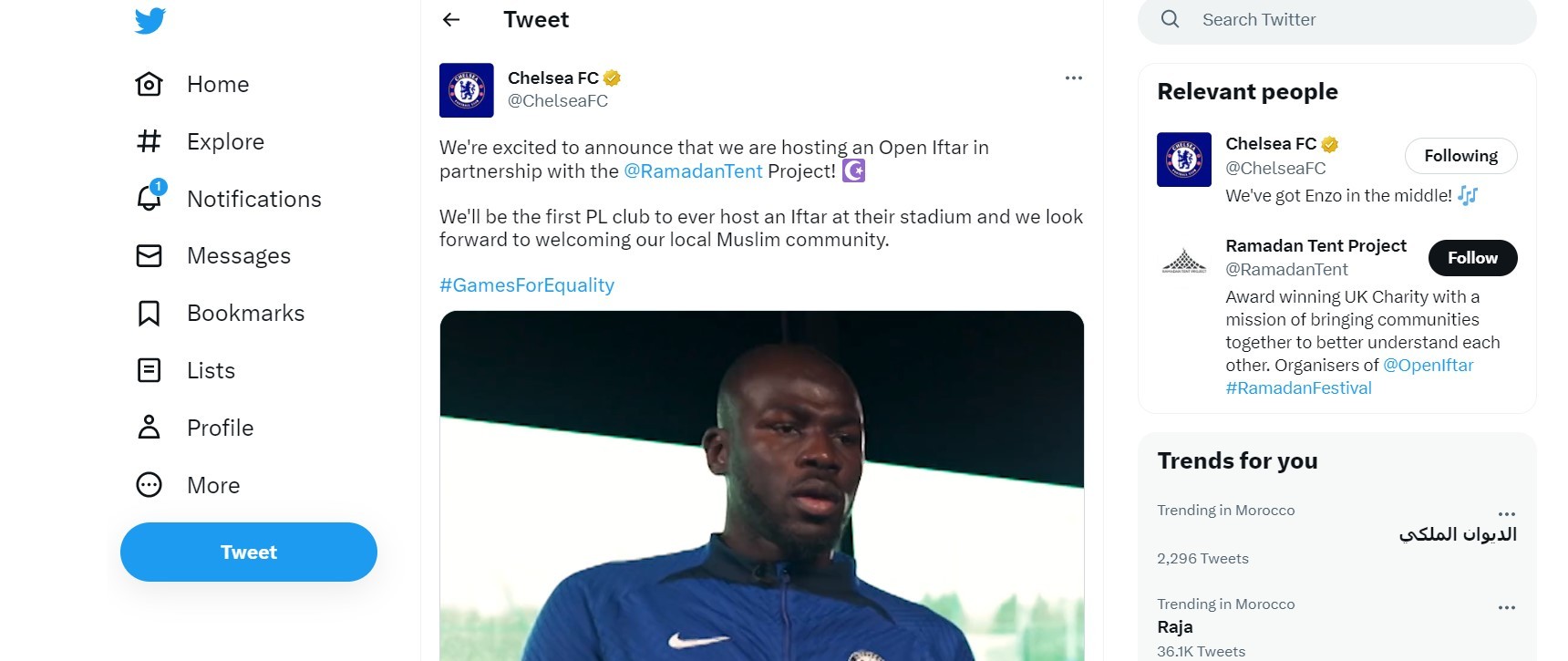Open the Notifications bell icon
The width and height of the screenshot is (1568, 661).
(150, 196)
